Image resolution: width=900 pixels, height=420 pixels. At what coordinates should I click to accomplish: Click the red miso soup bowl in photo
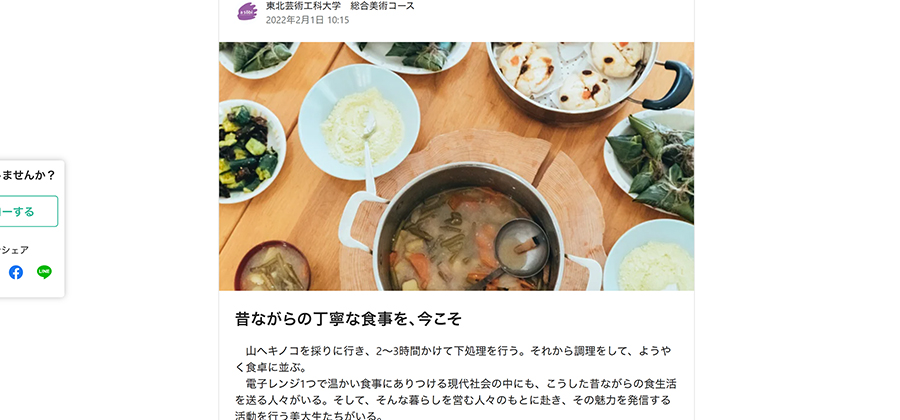tap(273, 266)
